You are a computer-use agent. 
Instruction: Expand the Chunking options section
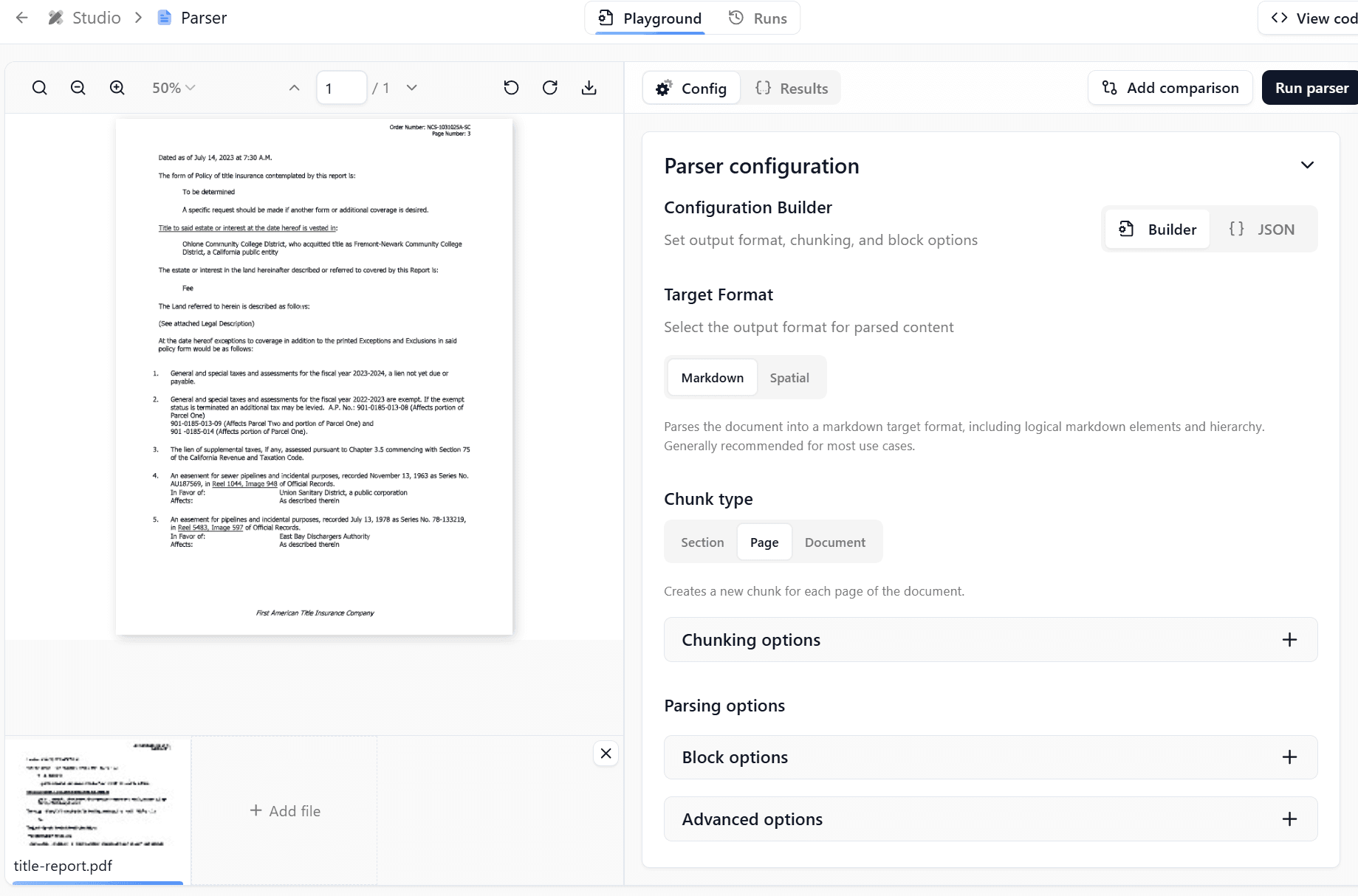click(x=1289, y=639)
